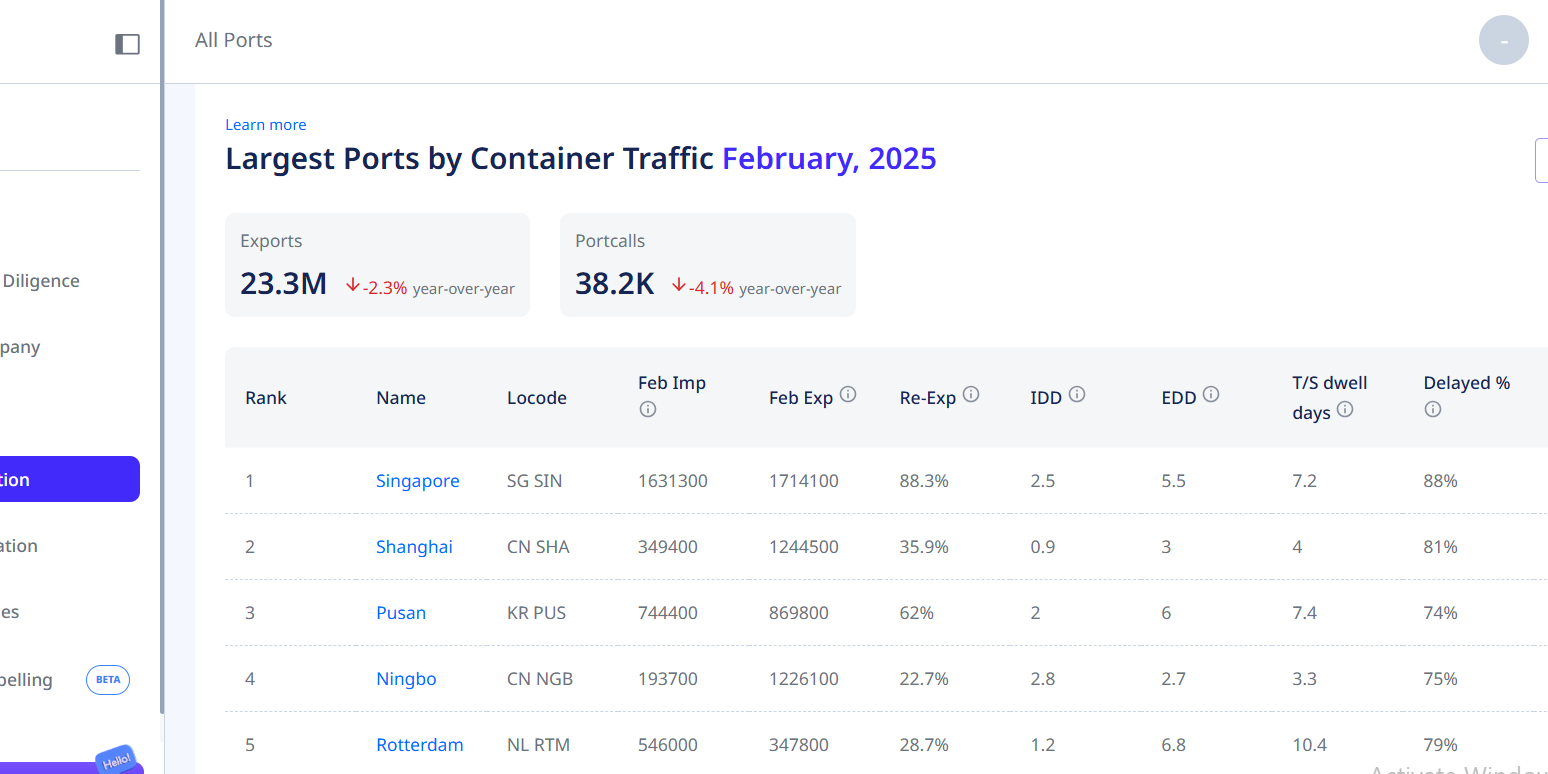Click the Exports summary card
Viewport: 1548px width, 774px height.
[377, 265]
